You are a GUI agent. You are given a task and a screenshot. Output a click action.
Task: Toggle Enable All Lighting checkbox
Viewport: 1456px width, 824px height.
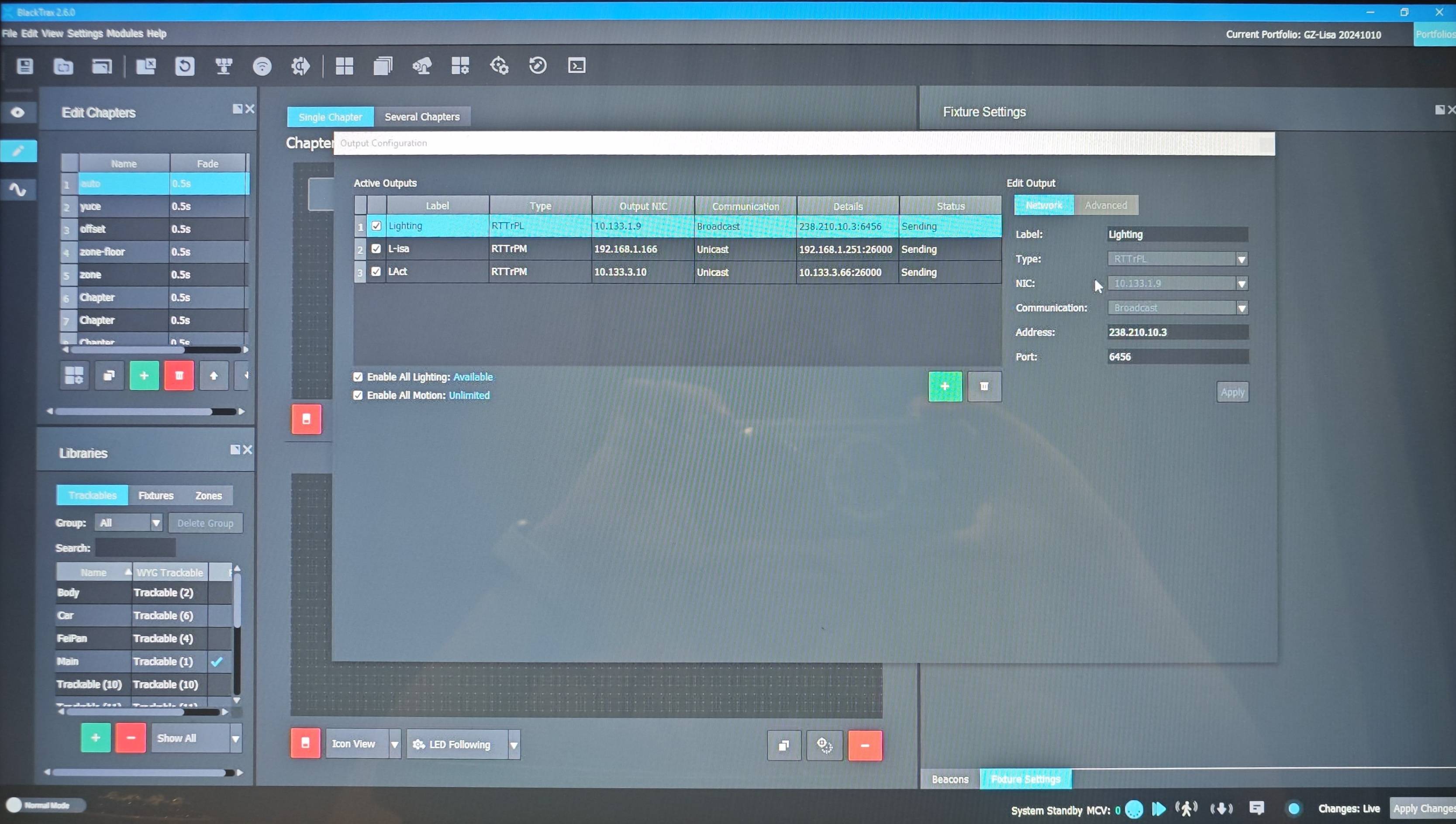[358, 377]
